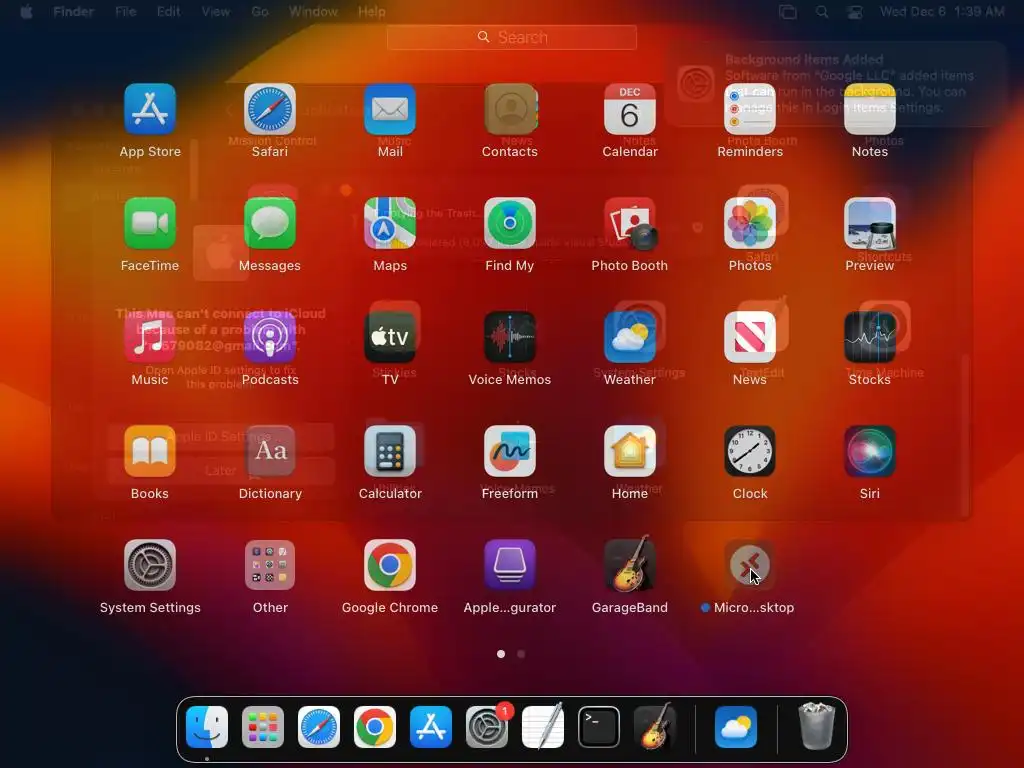Launch Maps app

[x=390, y=223]
